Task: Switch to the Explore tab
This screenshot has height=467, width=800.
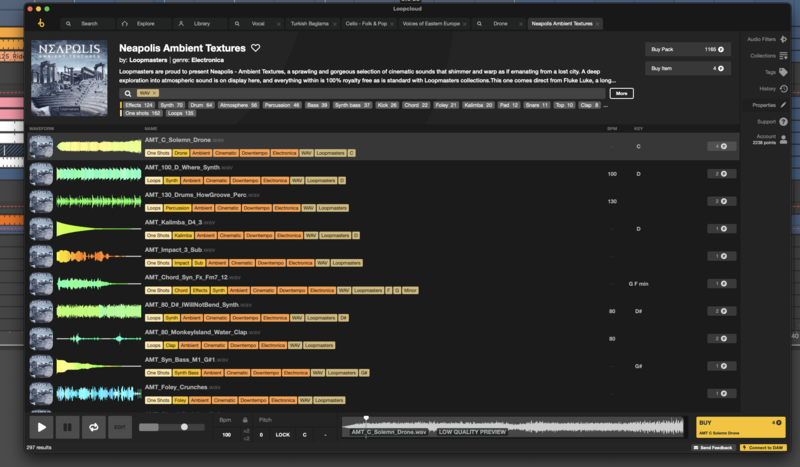Action: [143, 23]
